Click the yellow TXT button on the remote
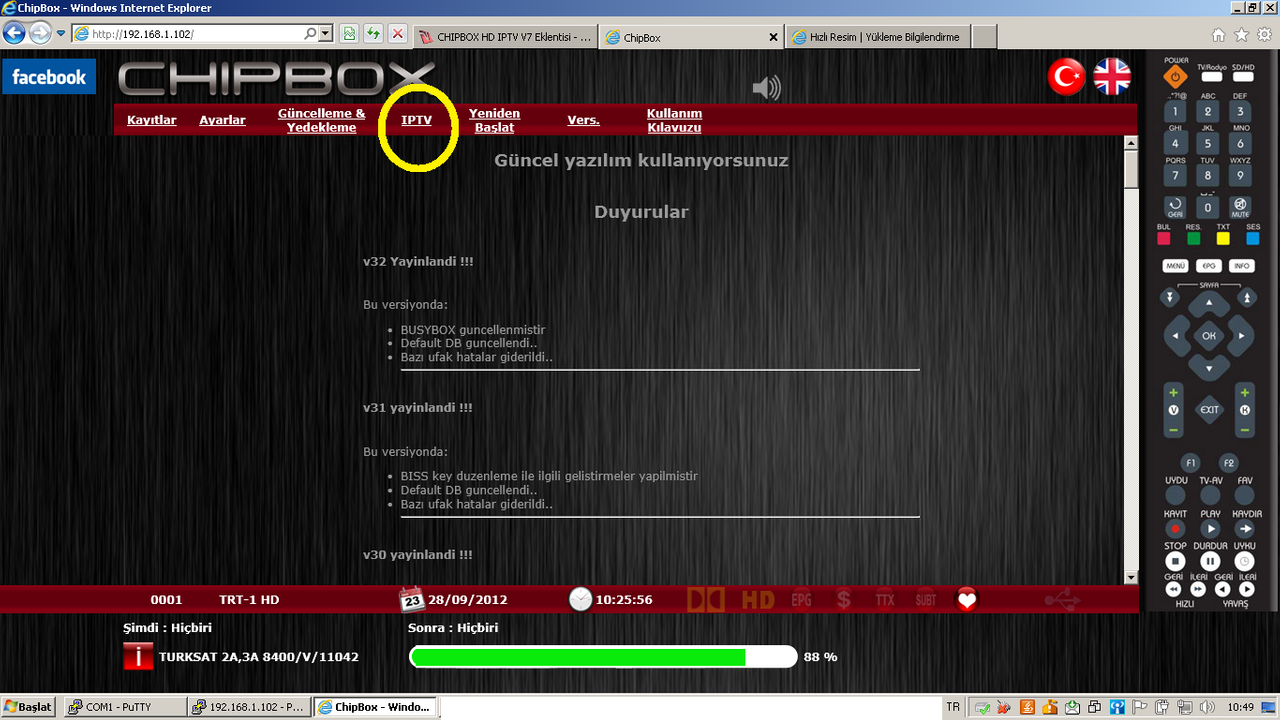The image size is (1280, 720). pyautogui.click(x=1223, y=239)
